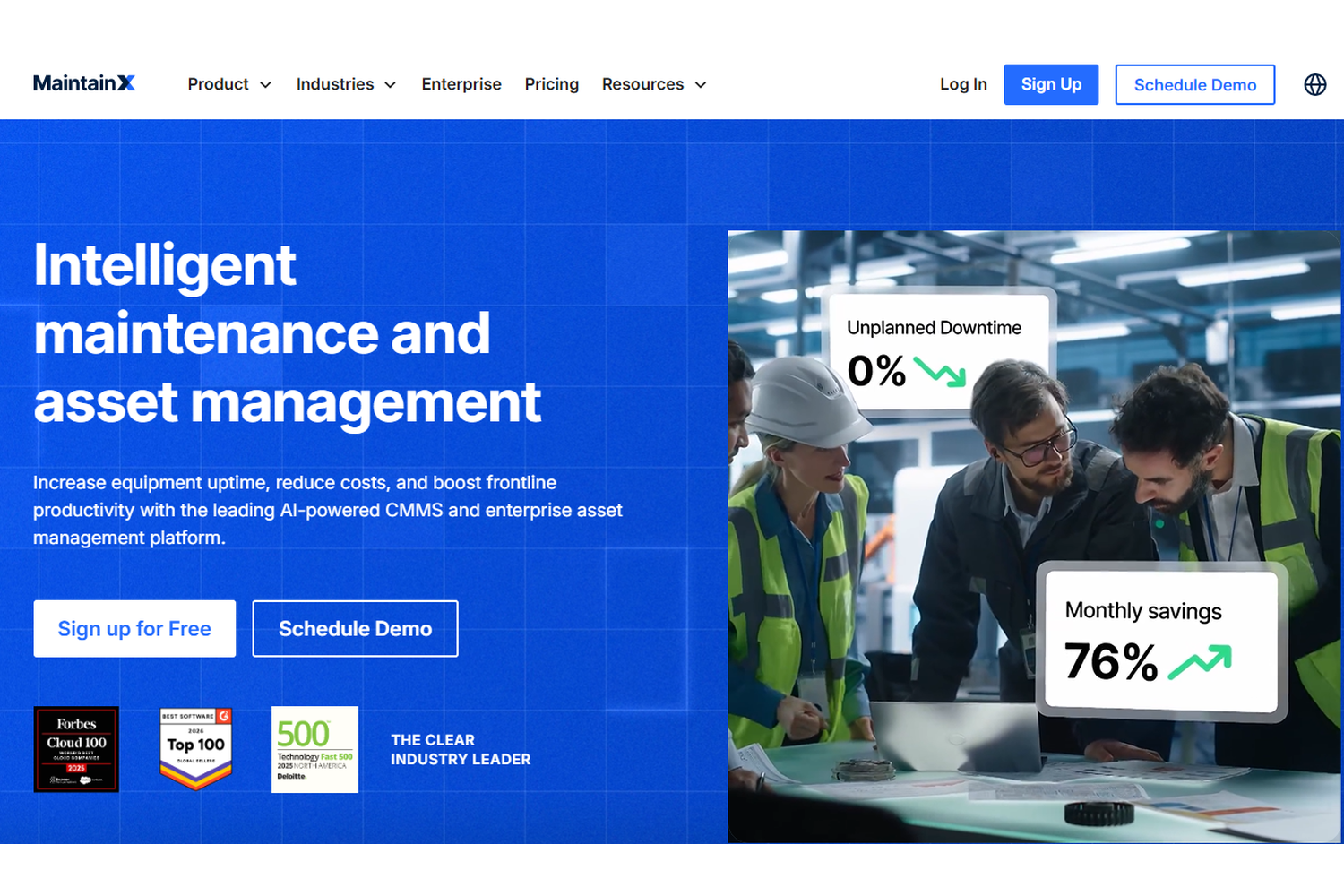Image resolution: width=1344 pixels, height=896 pixels.
Task: Open the Product menu
Action: [218, 84]
